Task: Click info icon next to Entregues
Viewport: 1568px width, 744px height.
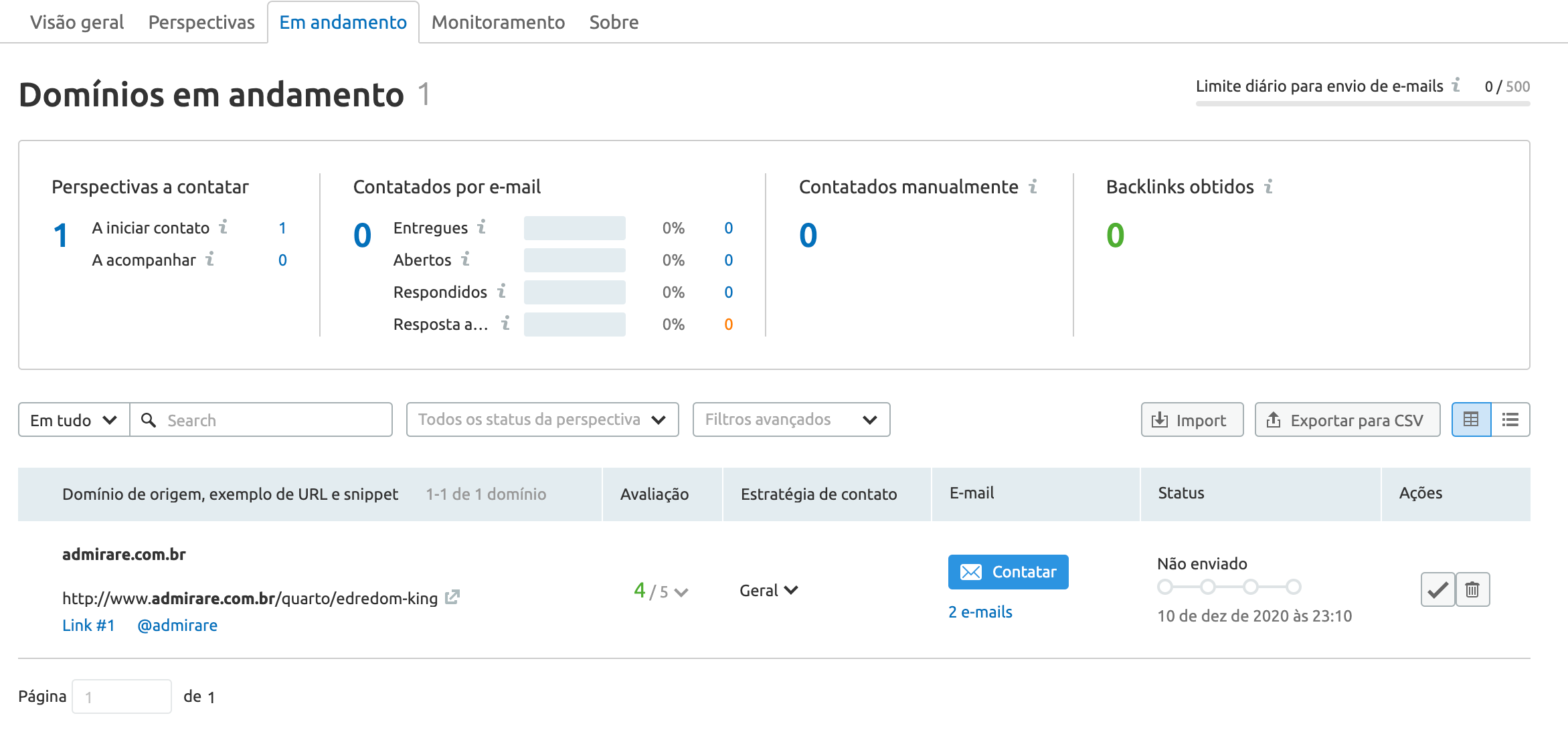Action: pos(481,227)
